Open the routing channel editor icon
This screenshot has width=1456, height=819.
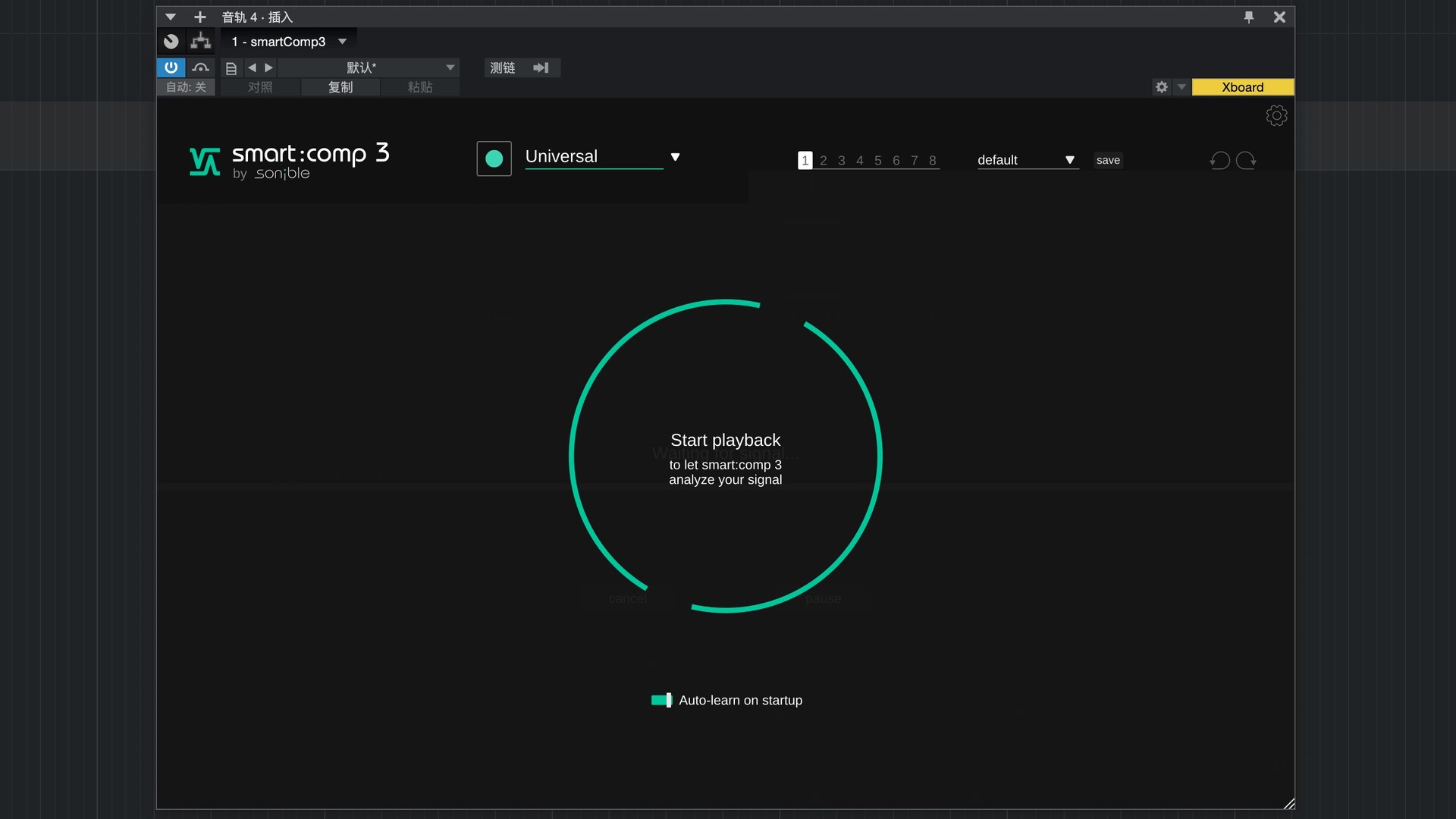[x=200, y=41]
